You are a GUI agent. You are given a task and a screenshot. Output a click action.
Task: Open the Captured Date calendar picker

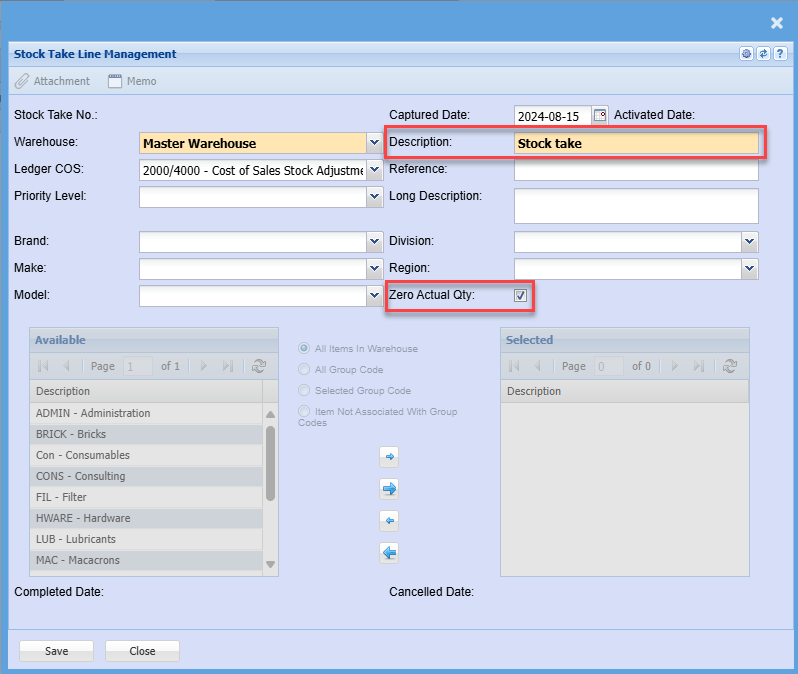tap(600, 116)
